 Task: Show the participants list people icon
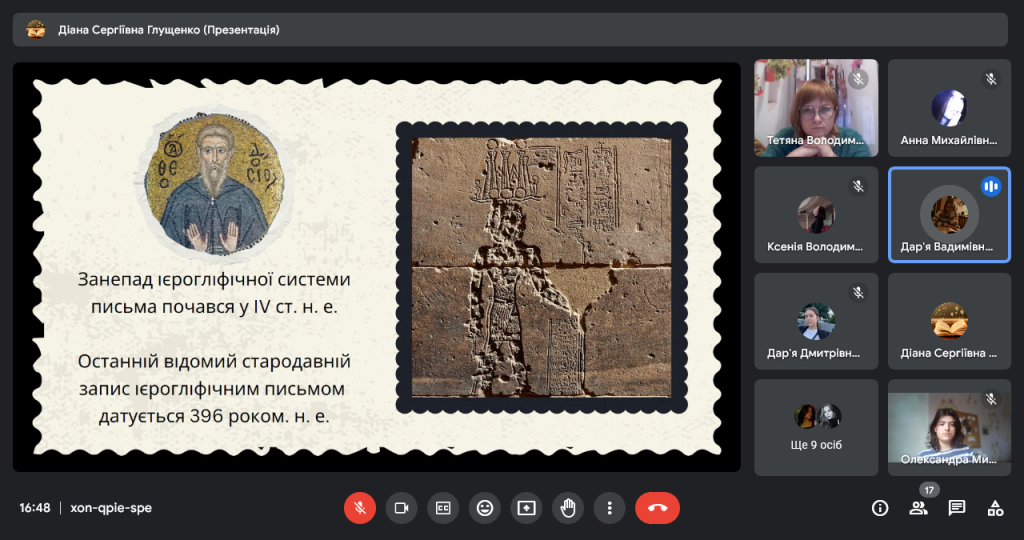pyautogui.click(x=918, y=508)
